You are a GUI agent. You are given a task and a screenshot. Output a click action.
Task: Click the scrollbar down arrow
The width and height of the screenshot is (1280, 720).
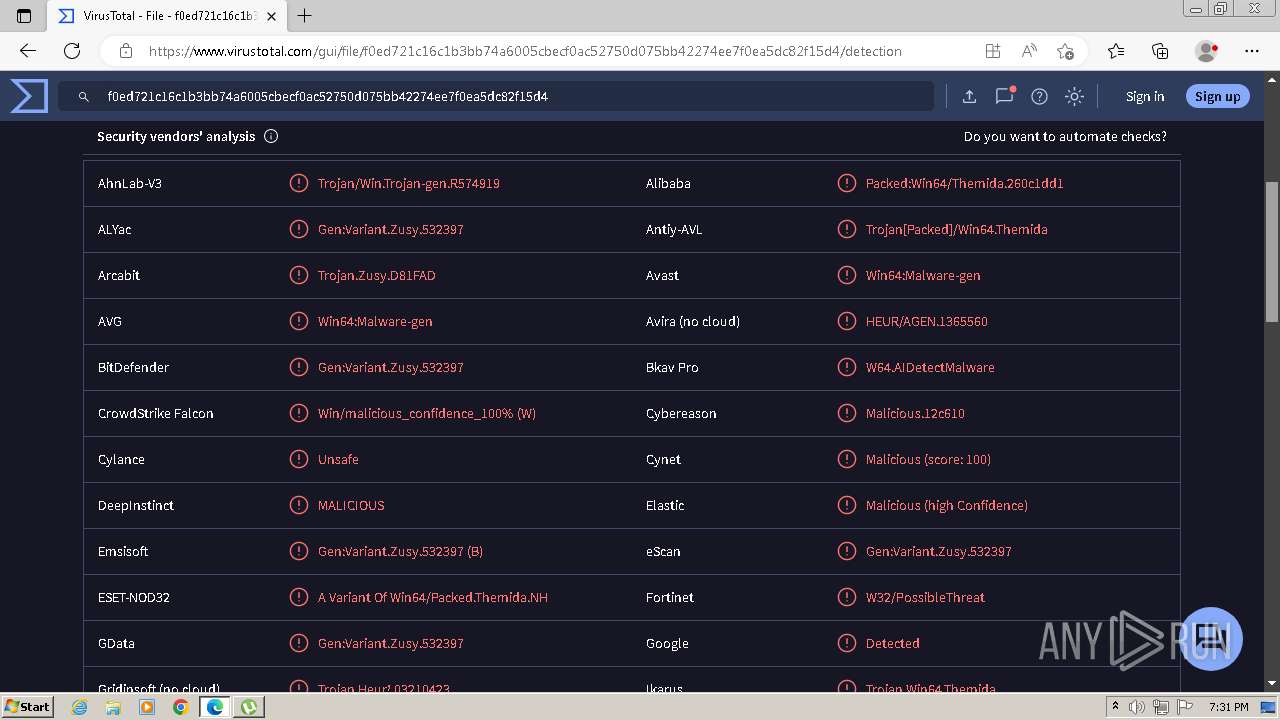pyautogui.click(x=1272, y=683)
